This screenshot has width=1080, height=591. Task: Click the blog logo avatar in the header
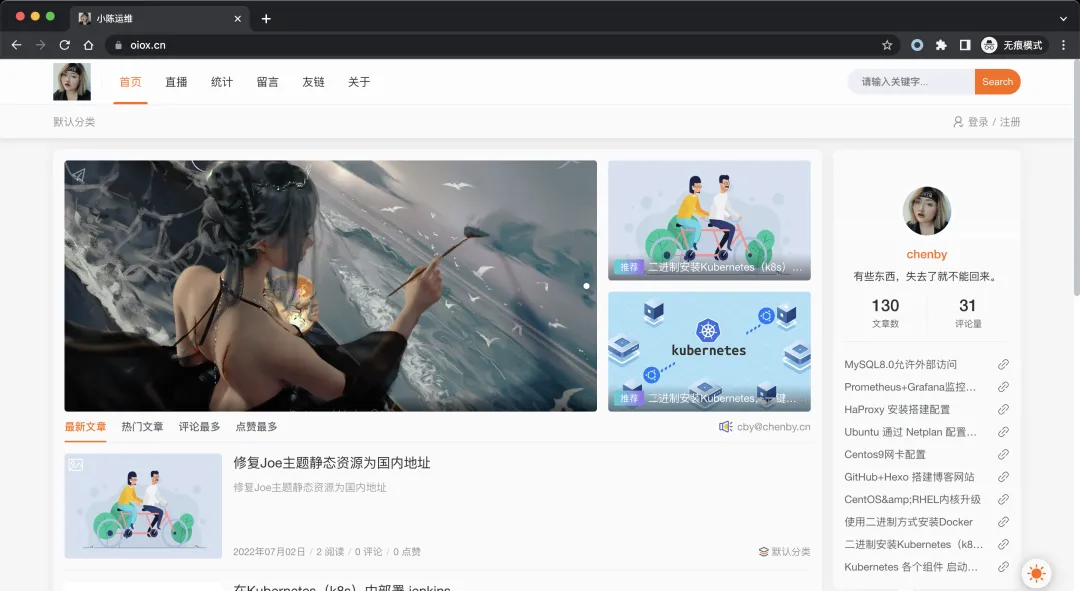[72, 82]
